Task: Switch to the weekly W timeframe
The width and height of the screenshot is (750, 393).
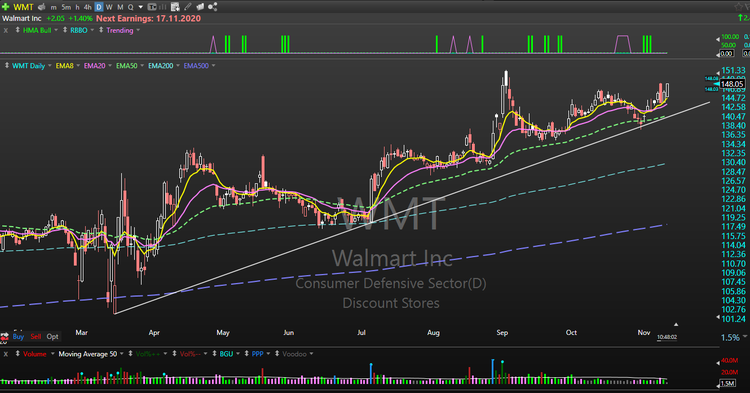Action: 109,7
